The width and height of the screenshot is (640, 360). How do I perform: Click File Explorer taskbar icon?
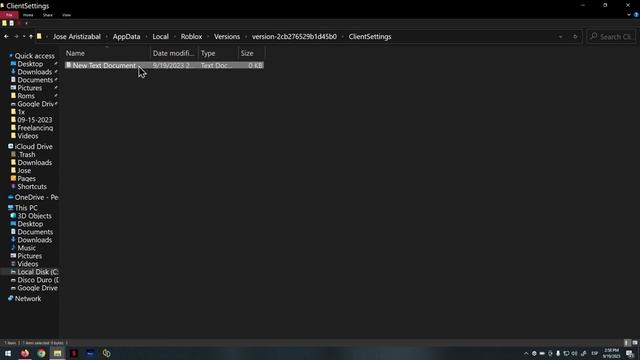(x=58, y=353)
